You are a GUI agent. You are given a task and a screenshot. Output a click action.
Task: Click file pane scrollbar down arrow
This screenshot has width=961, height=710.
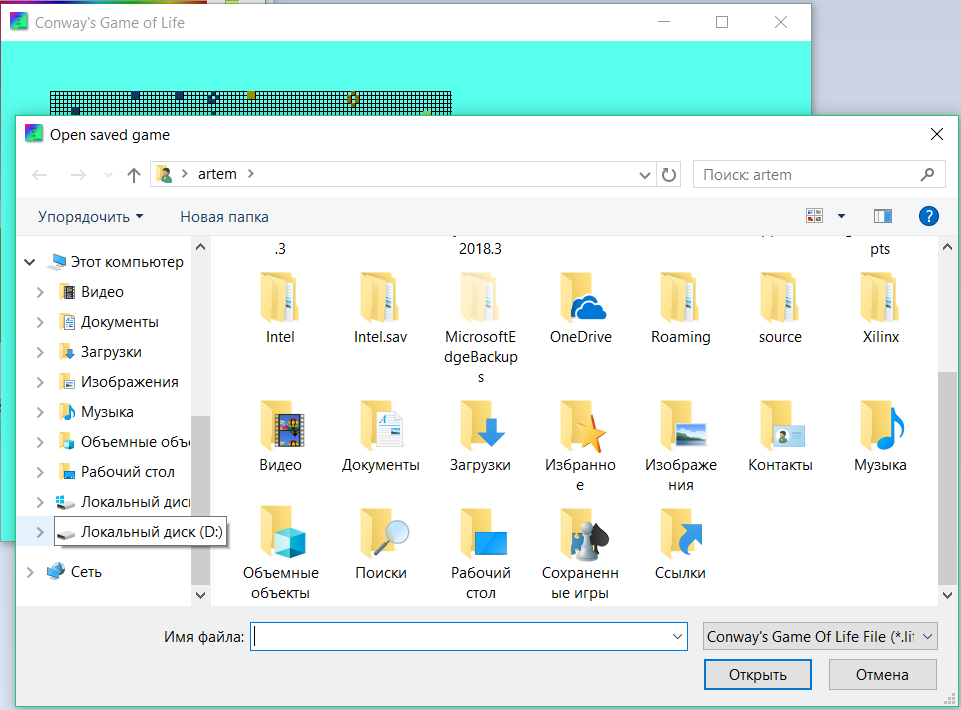tap(947, 595)
